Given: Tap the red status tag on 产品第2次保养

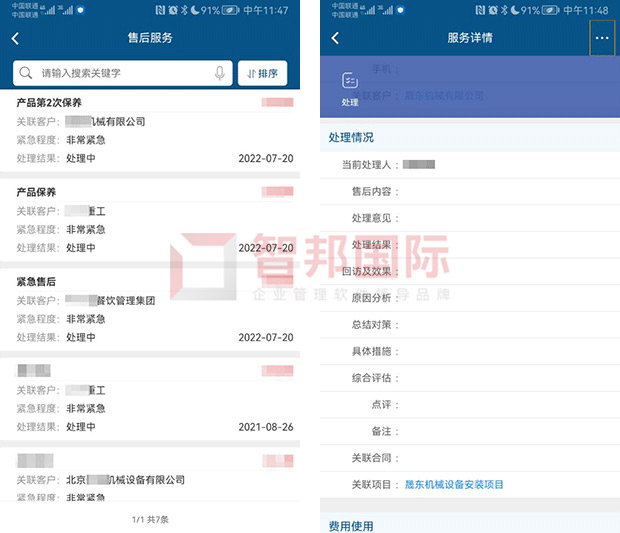Looking at the screenshot, I should (278, 103).
